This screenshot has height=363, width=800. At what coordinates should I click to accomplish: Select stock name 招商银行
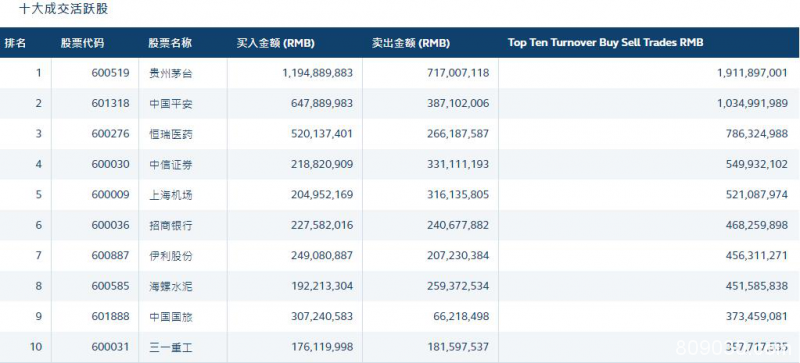(x=171, y=225)
